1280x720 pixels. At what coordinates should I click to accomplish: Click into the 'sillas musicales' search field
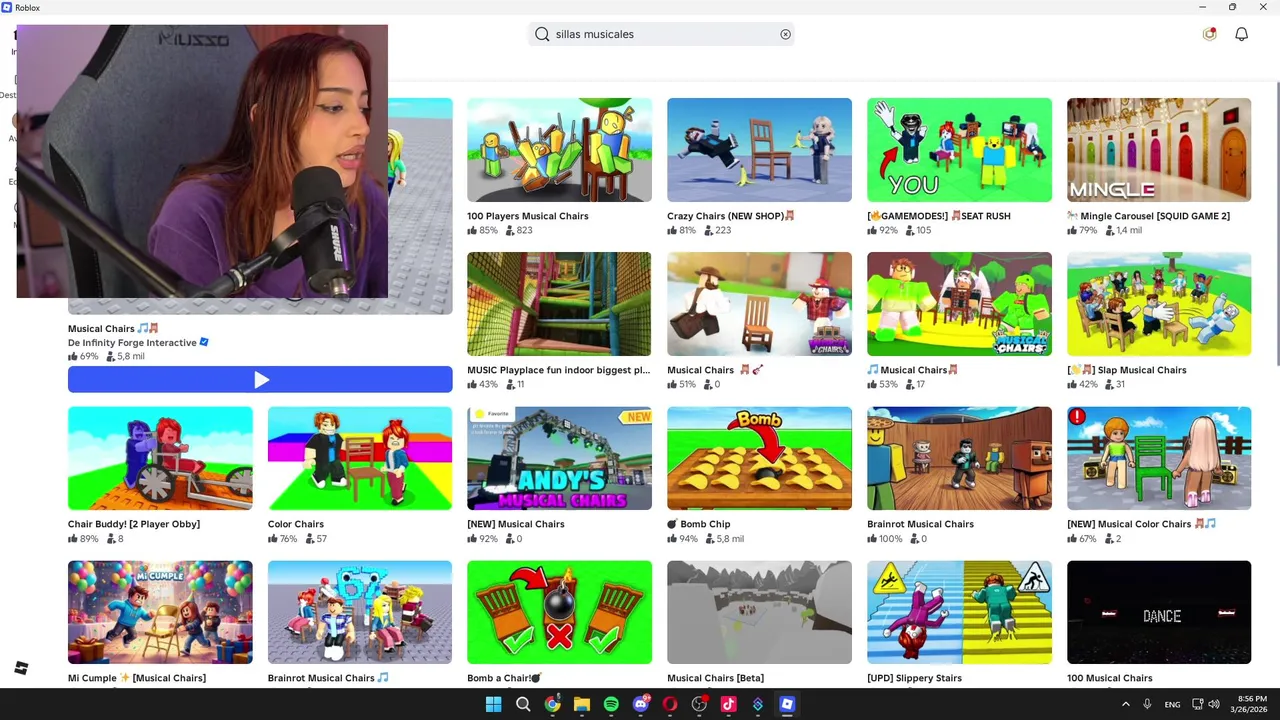click(x=661, y=34)
